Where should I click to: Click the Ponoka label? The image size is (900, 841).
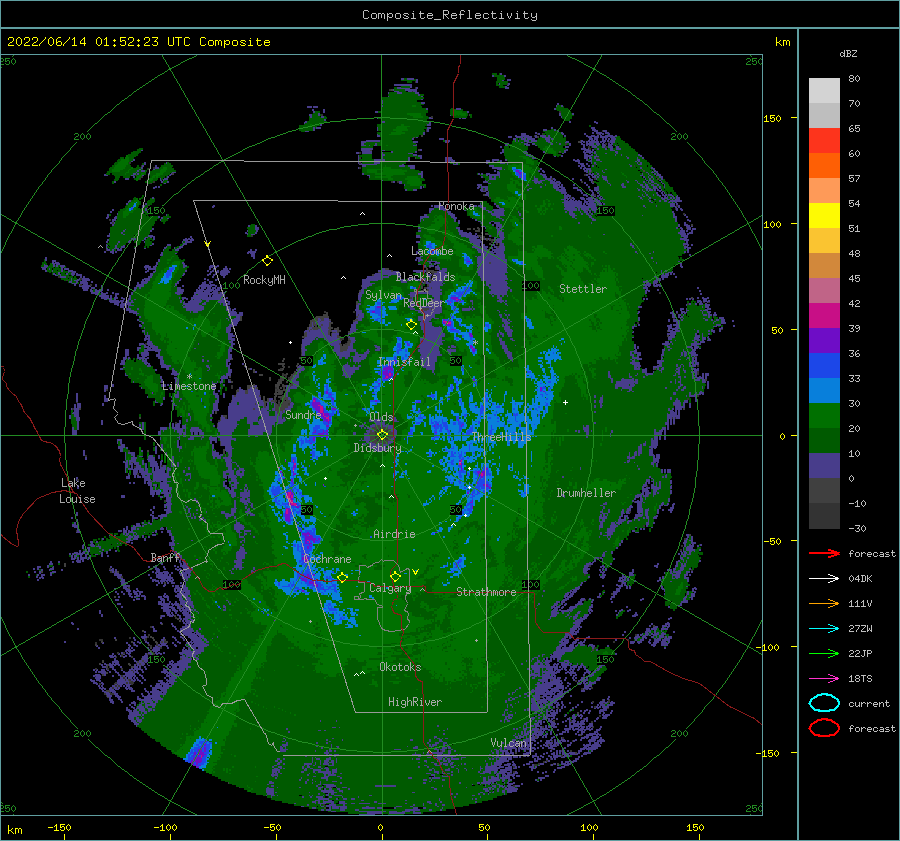pyautogui.click(x=456, y=206)
